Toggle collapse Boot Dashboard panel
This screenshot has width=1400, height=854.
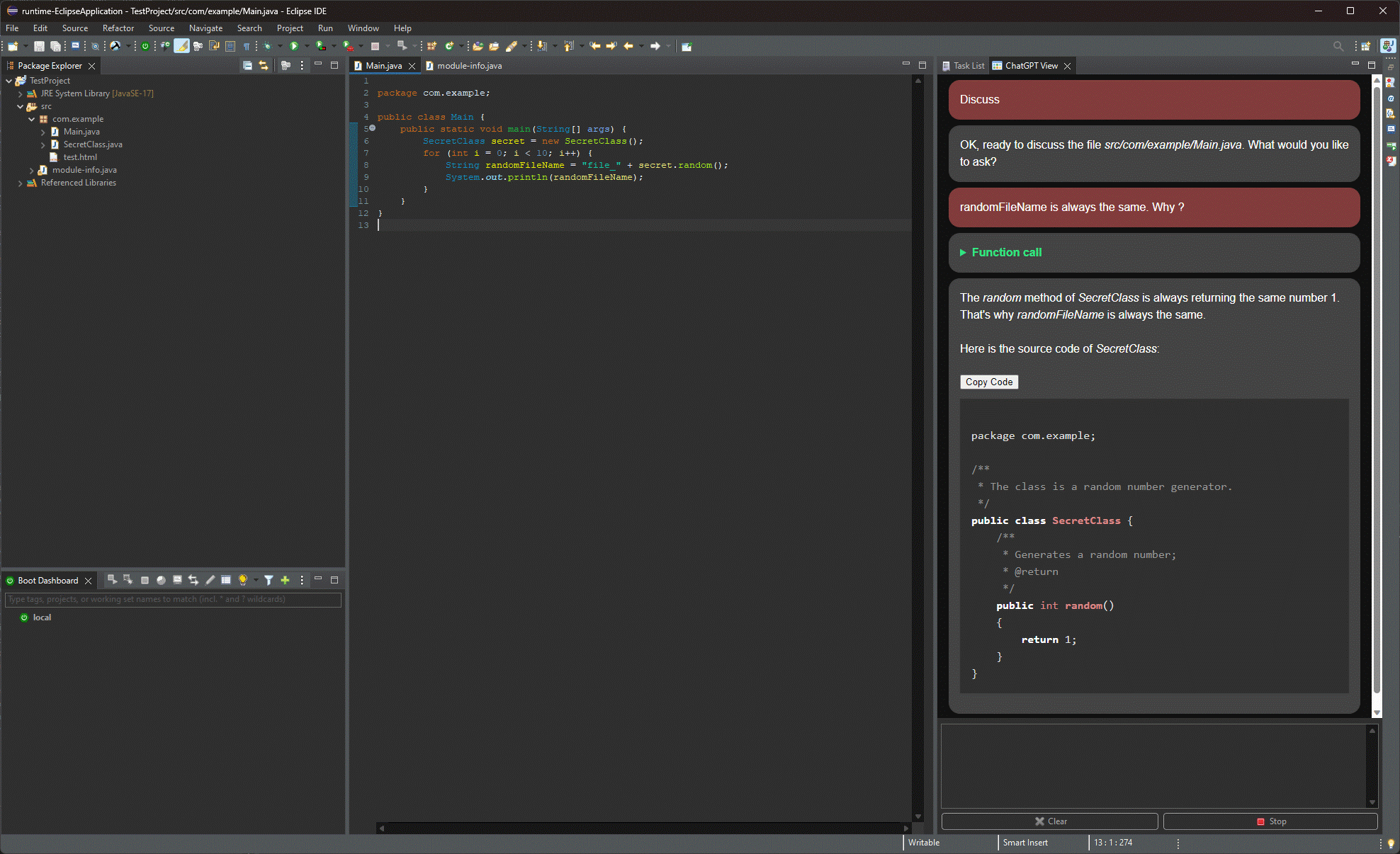(x=318, y=579)
